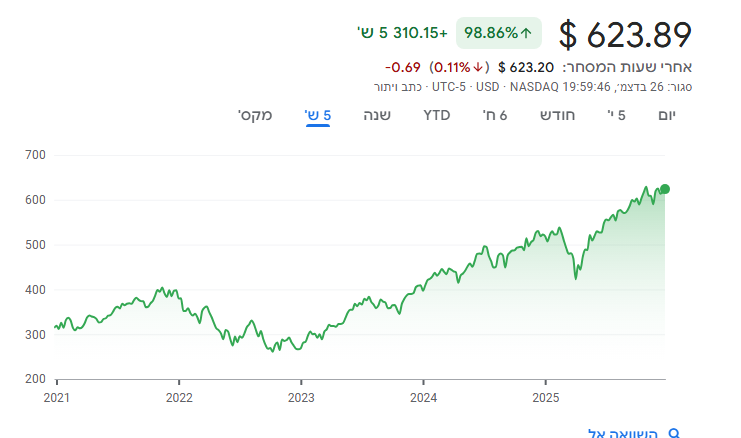Screen dimensions: 741x438
Task: Click the 2023 label on the x-axis
Action: 301,396
